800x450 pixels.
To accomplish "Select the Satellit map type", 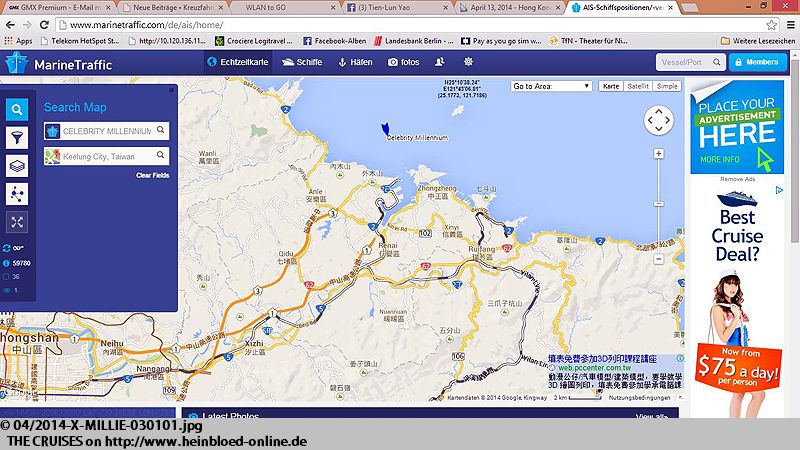I will (x=638, y=86).
